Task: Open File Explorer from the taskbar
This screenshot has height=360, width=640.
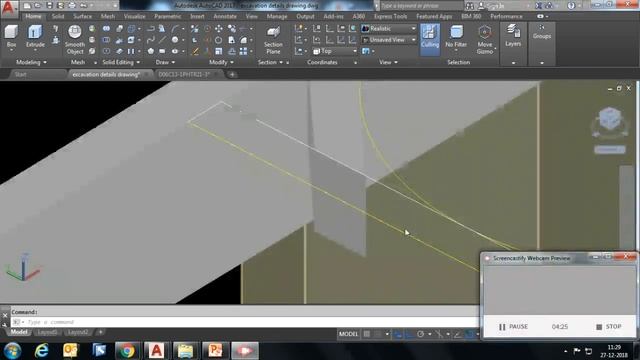Action: pos(186,351)
